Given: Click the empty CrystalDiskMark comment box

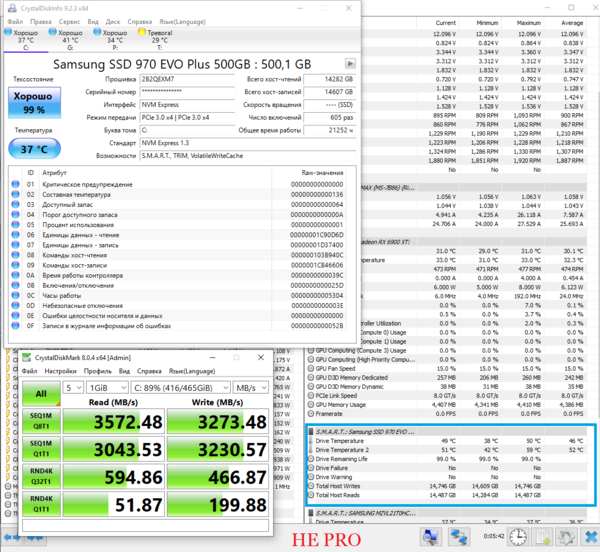Looking at the screenshot, I should 145,525.
